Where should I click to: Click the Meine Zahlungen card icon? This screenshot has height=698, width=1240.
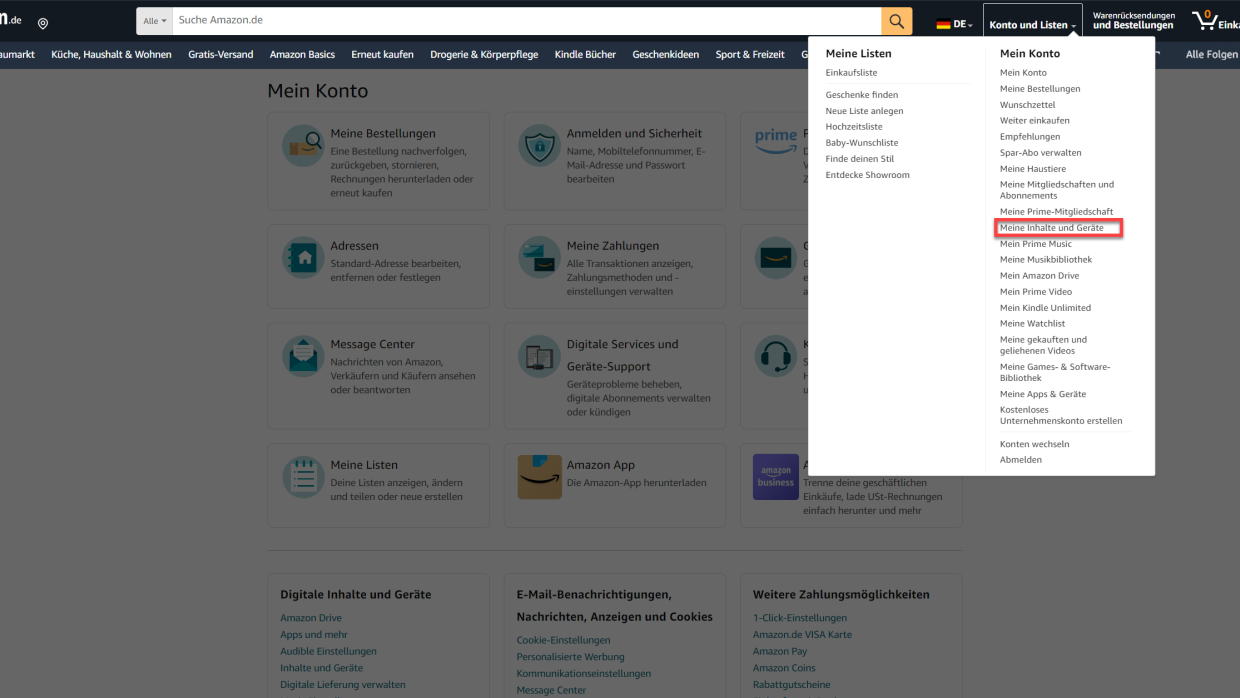click(539, 258)
